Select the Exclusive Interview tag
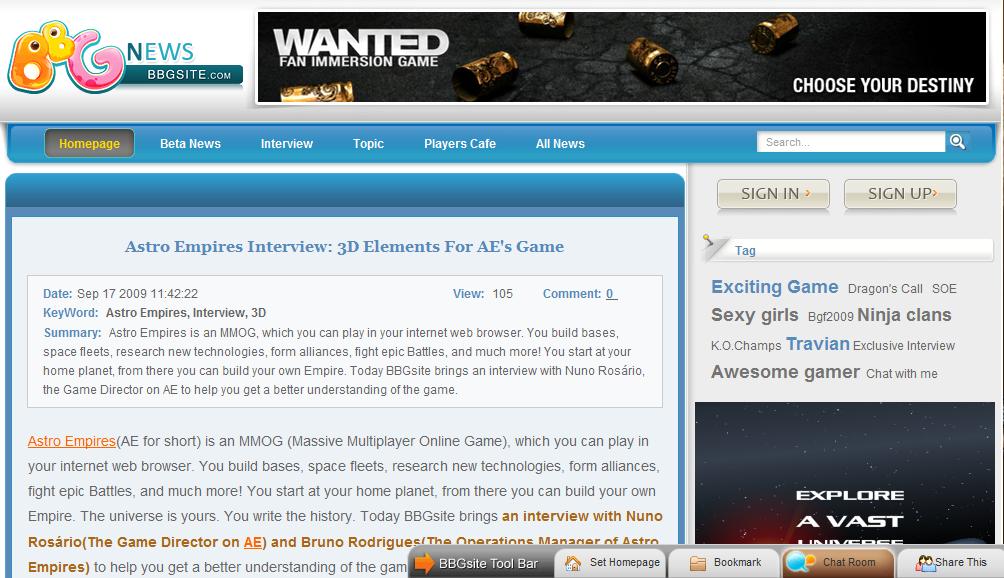Image resolution: width=1004 pixels, height=578 pixels. click(x=903, y=346)
